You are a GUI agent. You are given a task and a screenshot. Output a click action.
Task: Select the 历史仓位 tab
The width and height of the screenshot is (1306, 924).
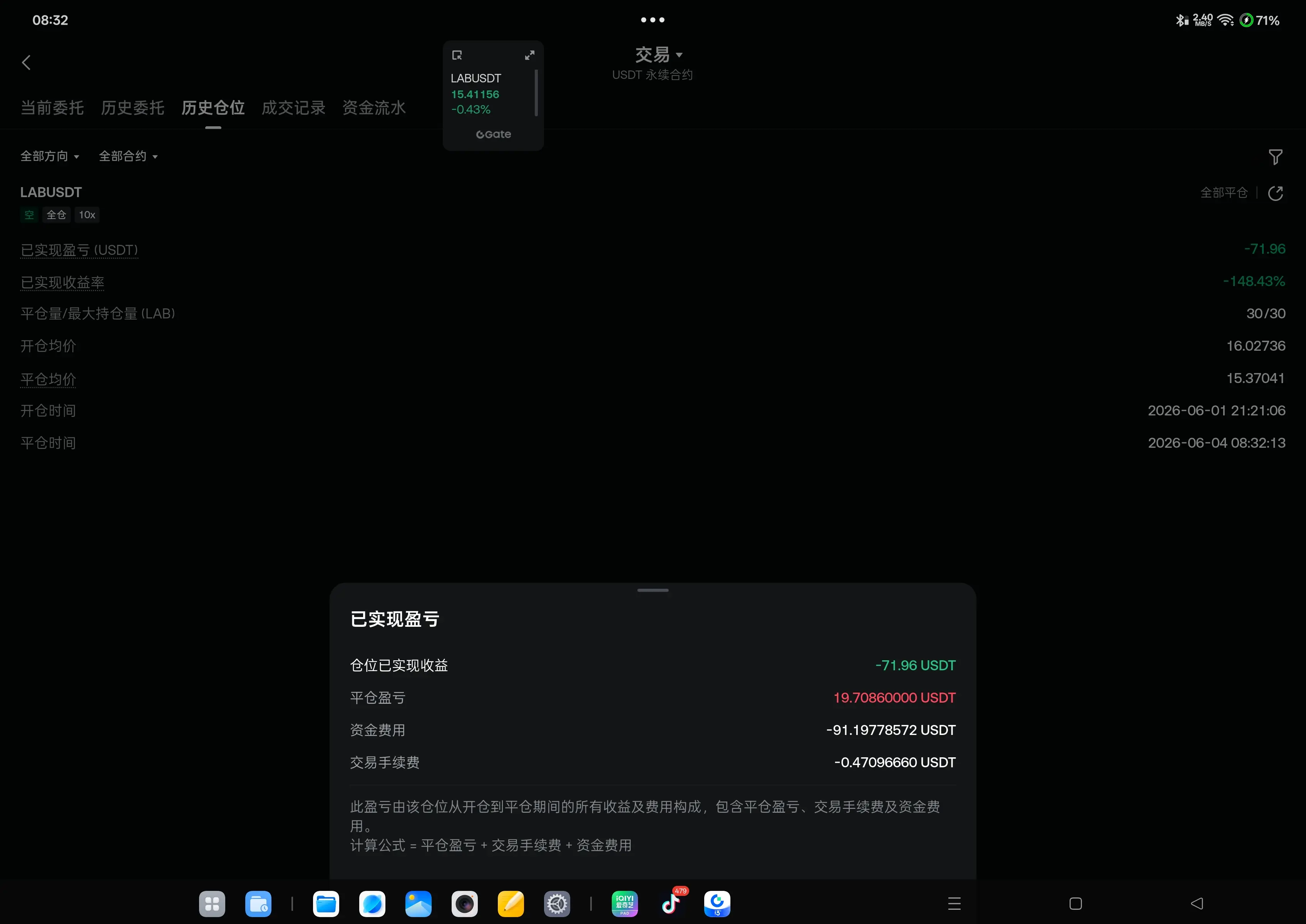[213, 107]
